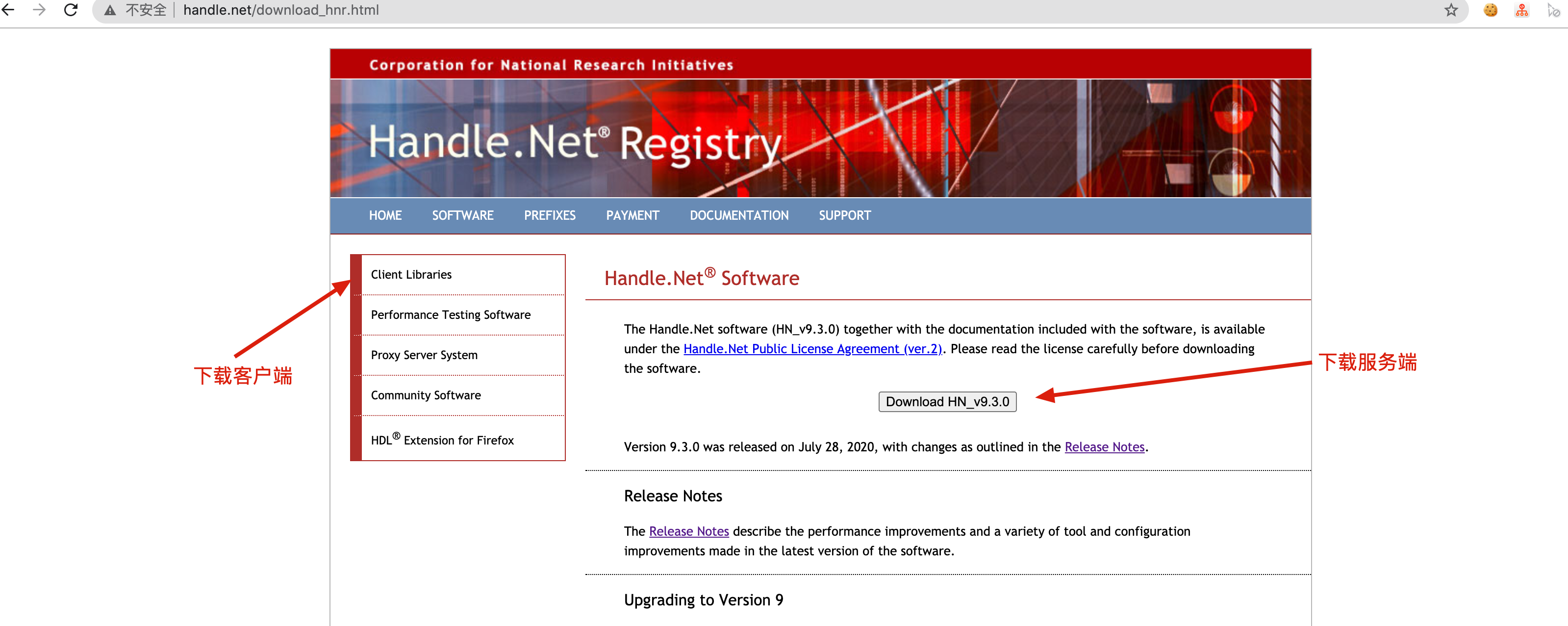1568x626 pixels.
Task: Select Performance Testing Software in the sidebar
Action: coord(463,315)
